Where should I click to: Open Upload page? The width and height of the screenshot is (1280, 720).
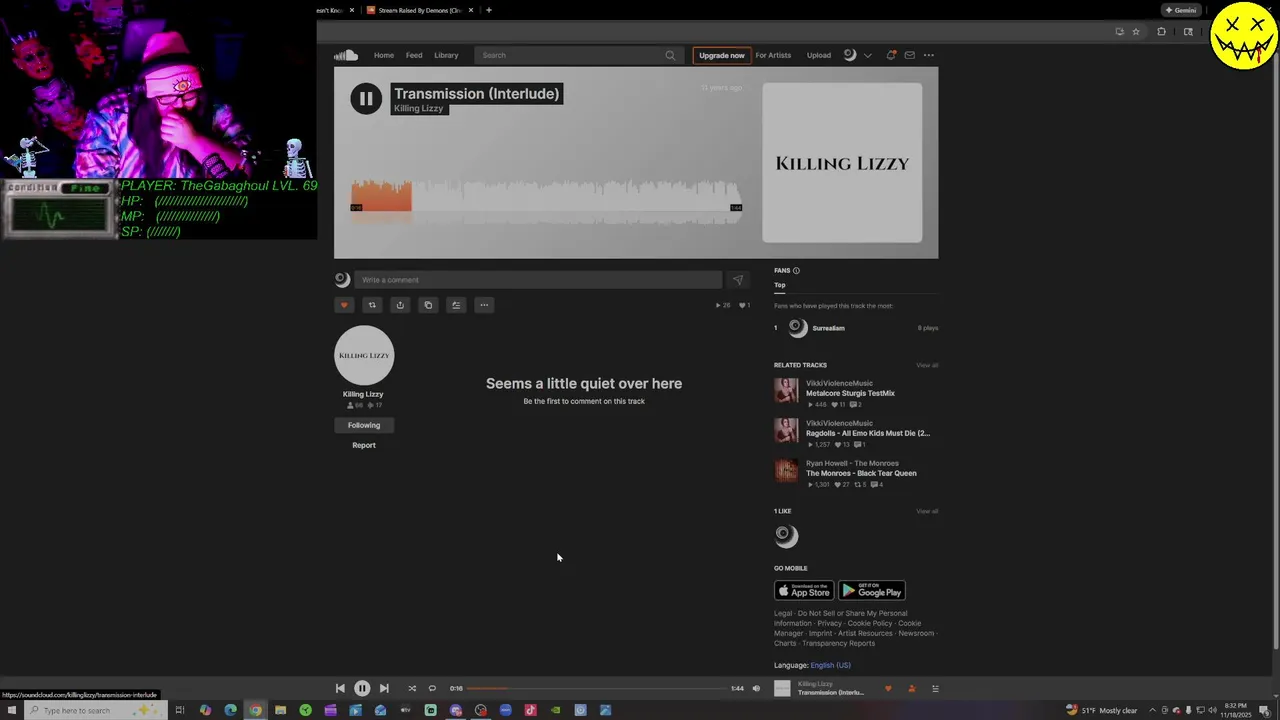(819, 55)
